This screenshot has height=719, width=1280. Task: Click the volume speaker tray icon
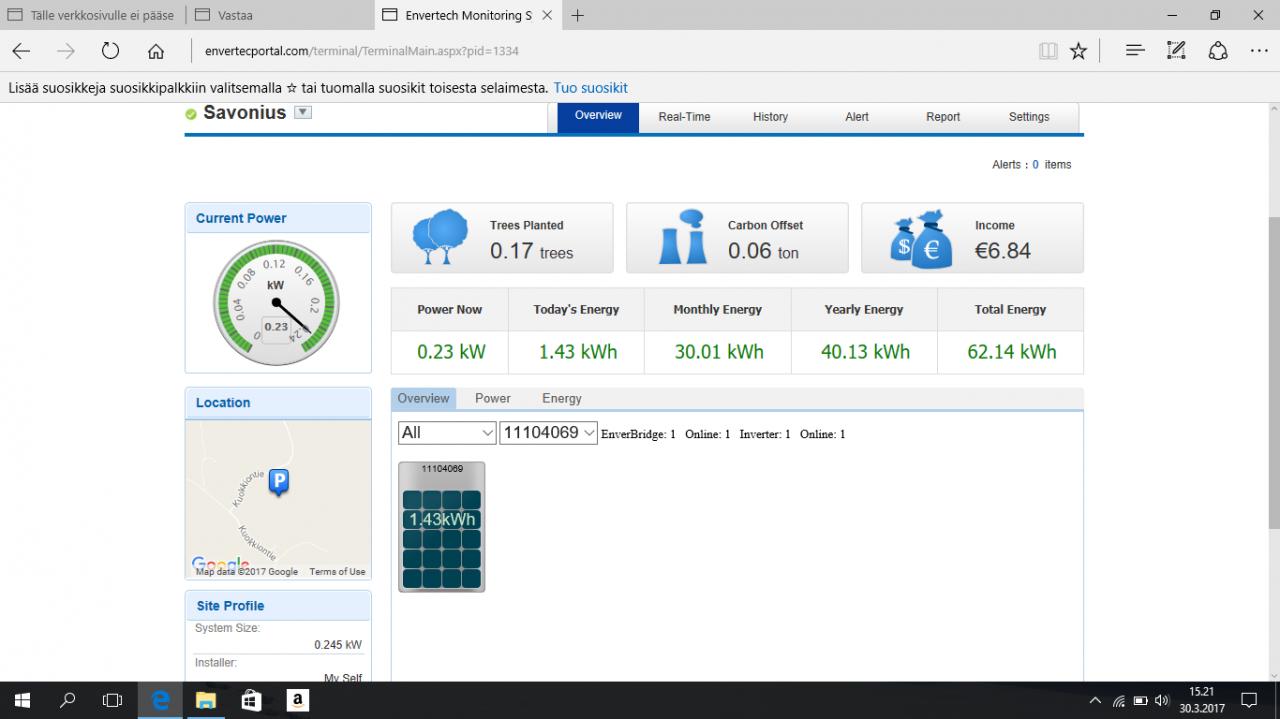pos(1162,701)
